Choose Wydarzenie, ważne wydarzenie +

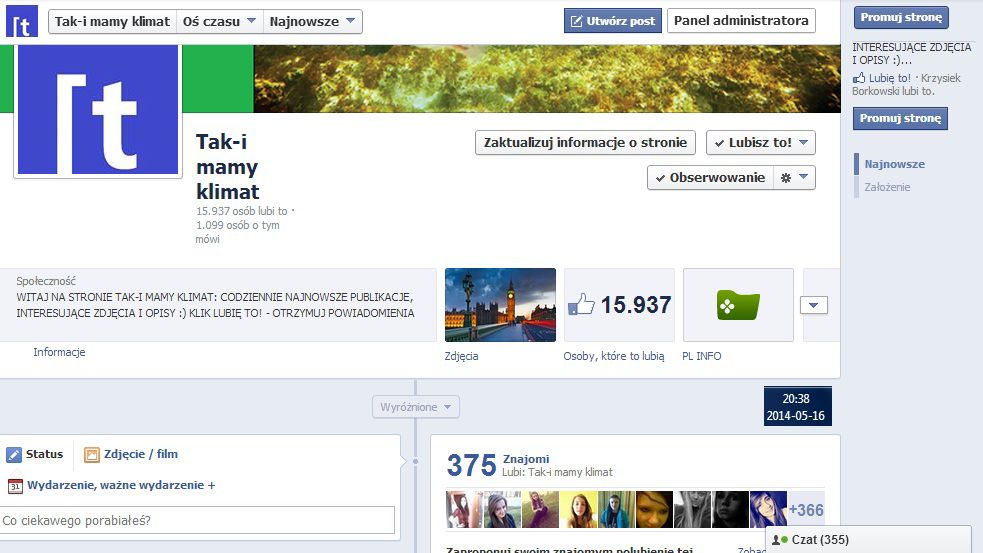click(121, 485)
